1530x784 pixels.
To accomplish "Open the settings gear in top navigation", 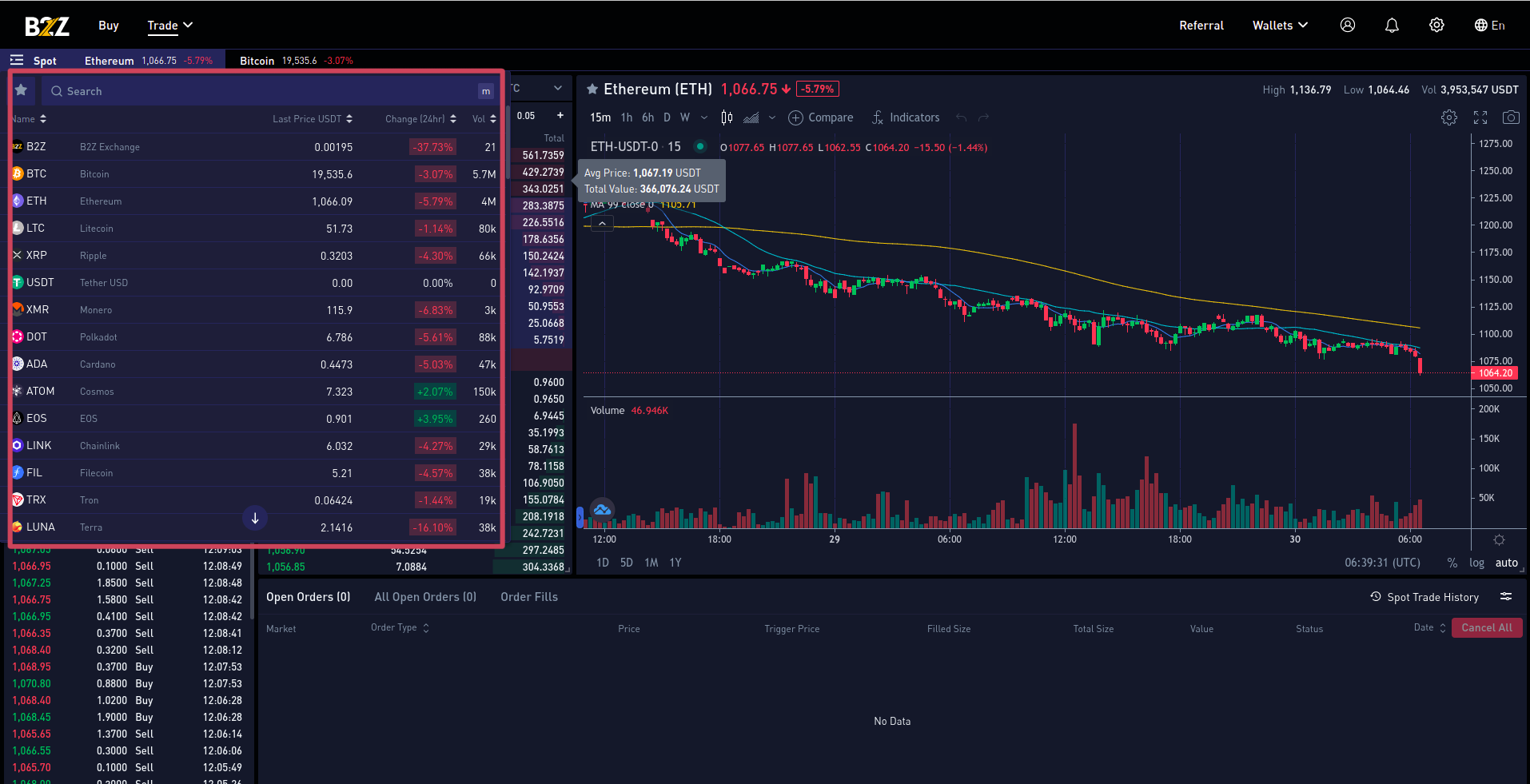I will (1436, 26).
